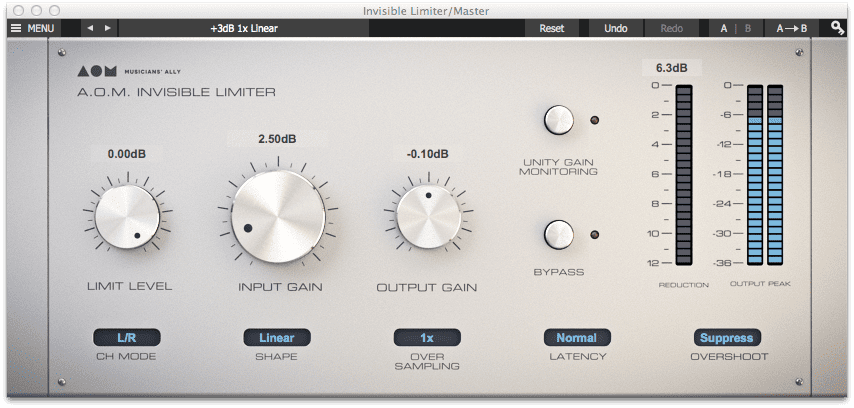This screenshot has height=408, width=854.
Task: Click the Output Gain knob
Action: 429,217
